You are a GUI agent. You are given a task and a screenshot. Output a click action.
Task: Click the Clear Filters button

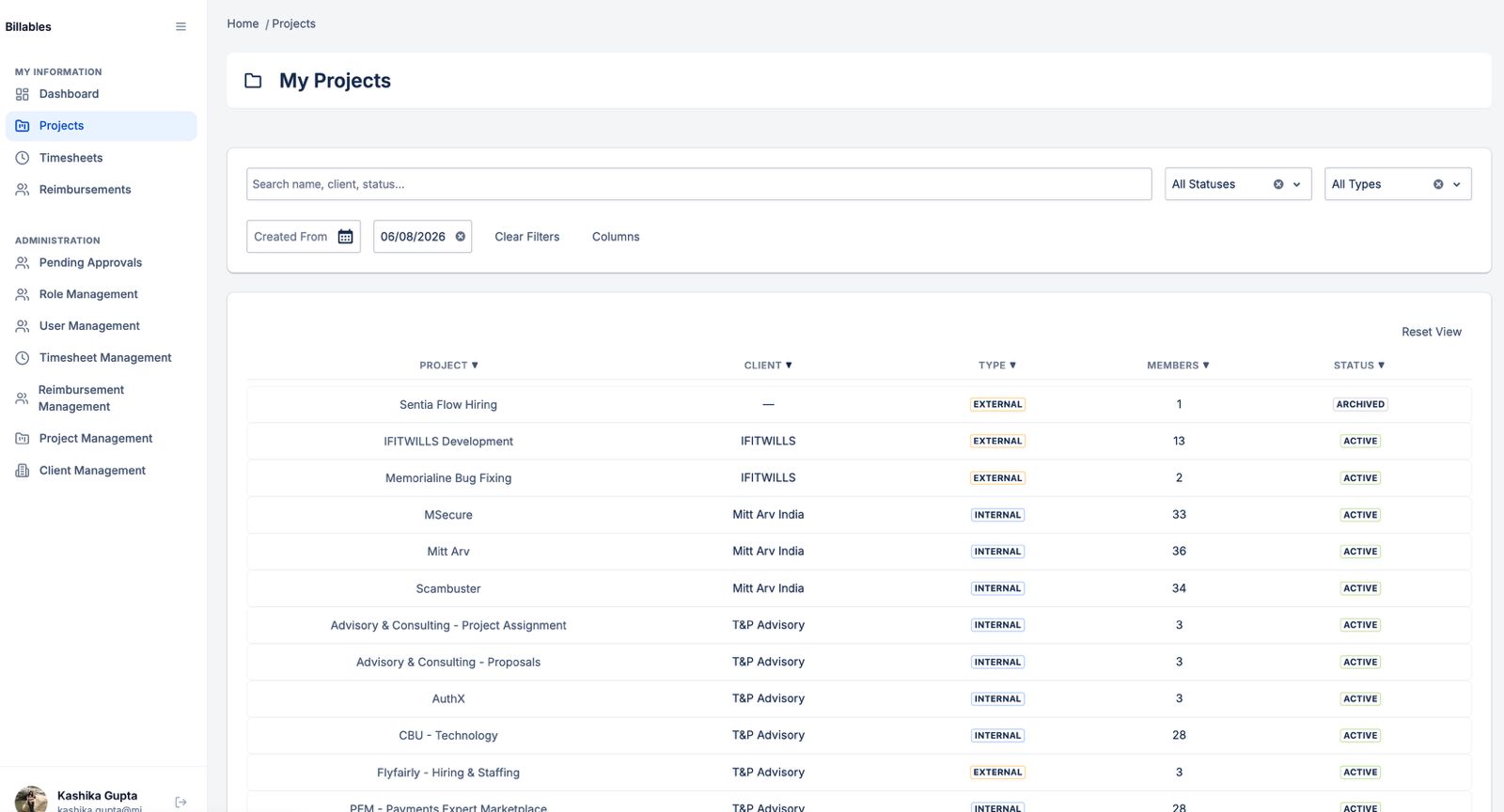click(x=527, y=237)
